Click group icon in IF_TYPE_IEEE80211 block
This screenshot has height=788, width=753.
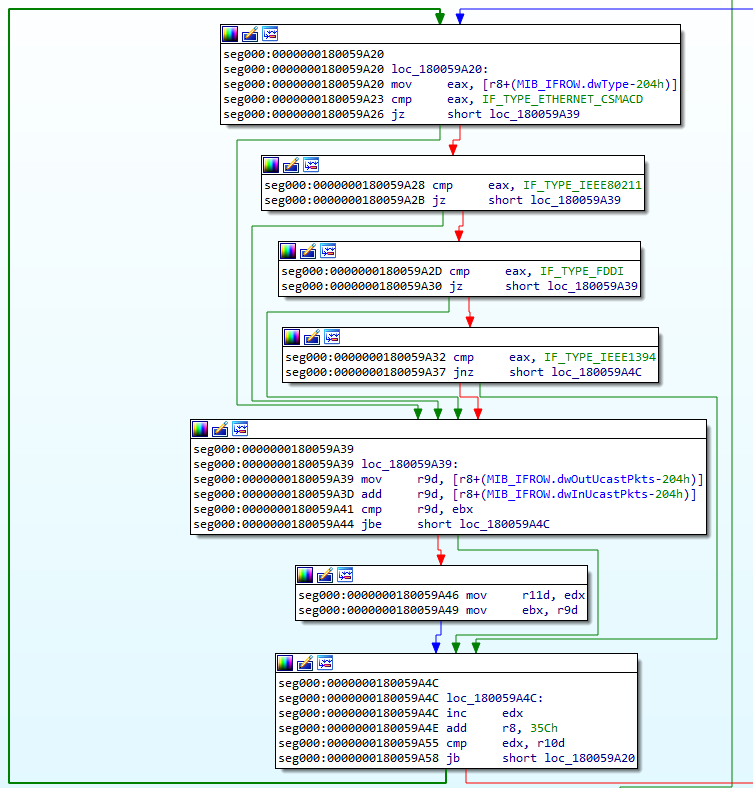point(311,165)
